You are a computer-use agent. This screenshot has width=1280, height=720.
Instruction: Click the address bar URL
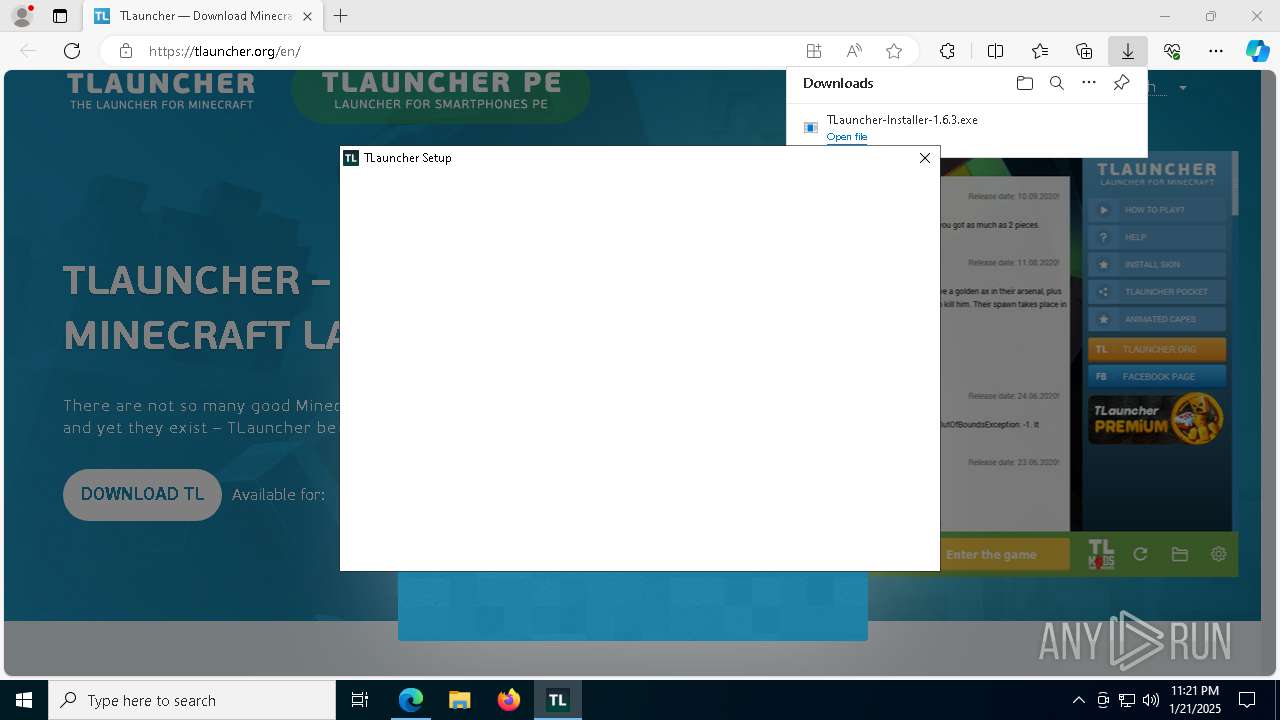tap(224, 51)
